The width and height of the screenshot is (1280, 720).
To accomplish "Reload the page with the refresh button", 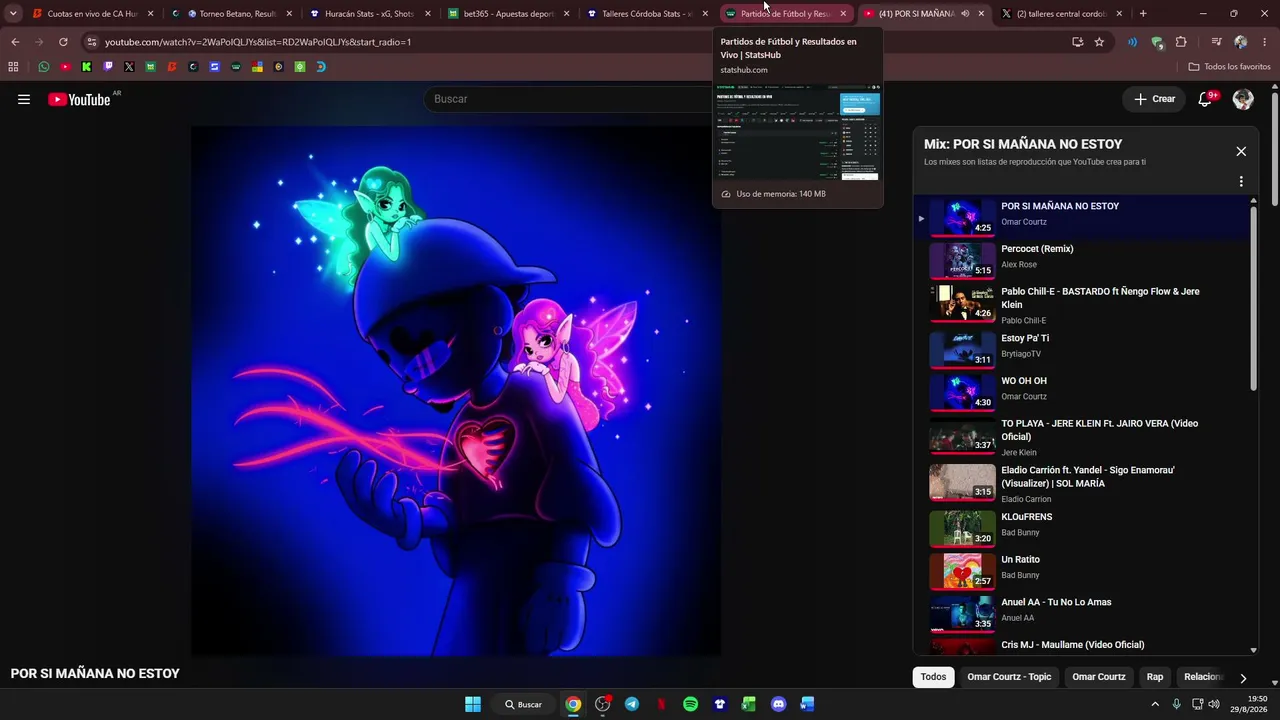I will (63, 42).
